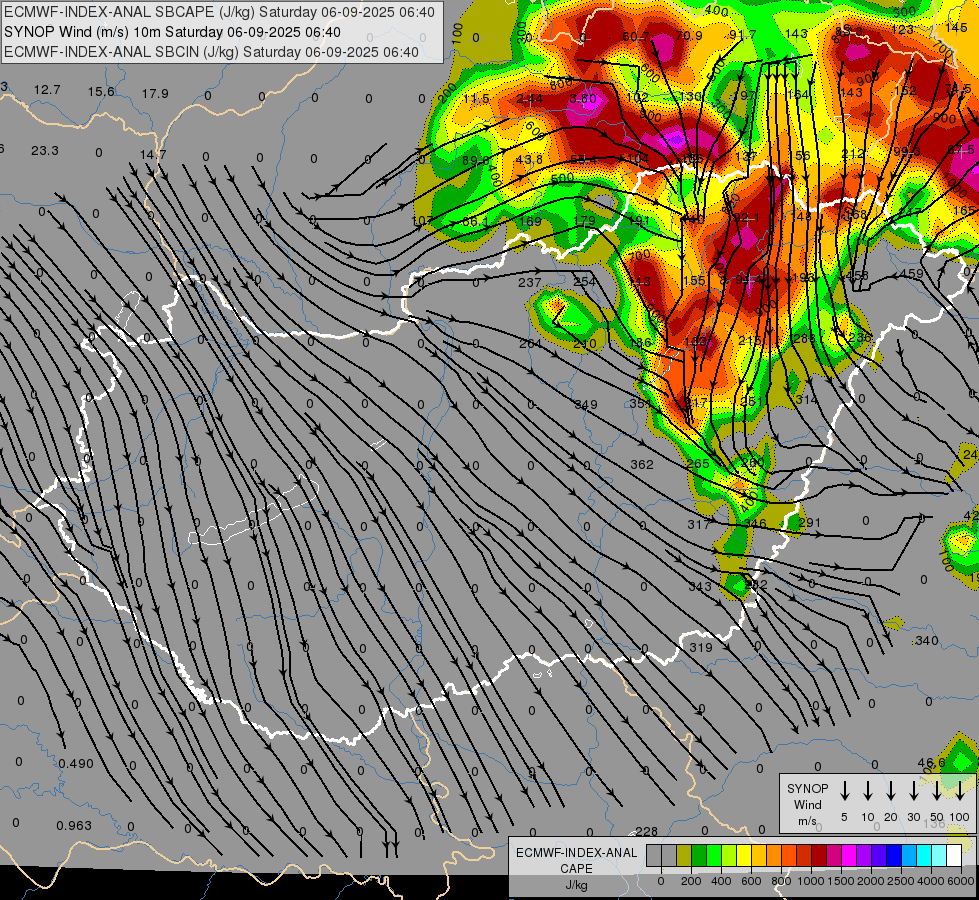Select the purple swatch in CAPE colorbar

click(x=863, y=856)
